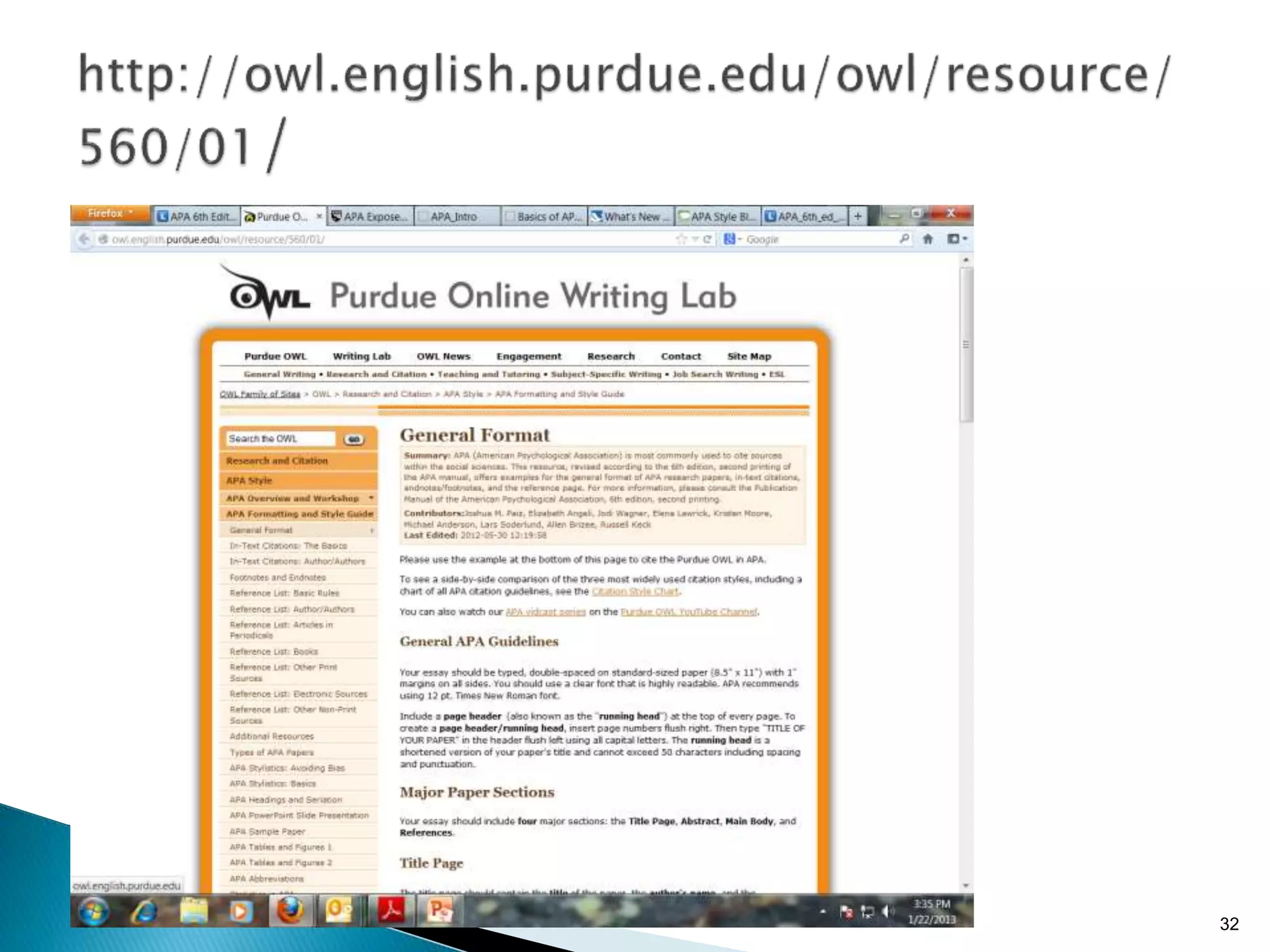This screenshot has width=1270, height=952.
Task: Bookmark this page with the star icon
Action: [681, 239]
